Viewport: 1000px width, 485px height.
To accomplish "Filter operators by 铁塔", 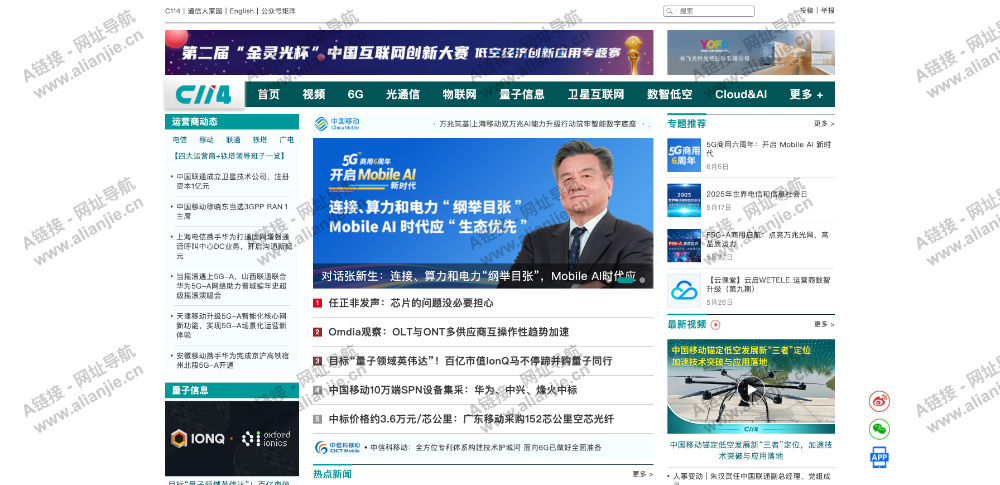I will coord(260,140).
